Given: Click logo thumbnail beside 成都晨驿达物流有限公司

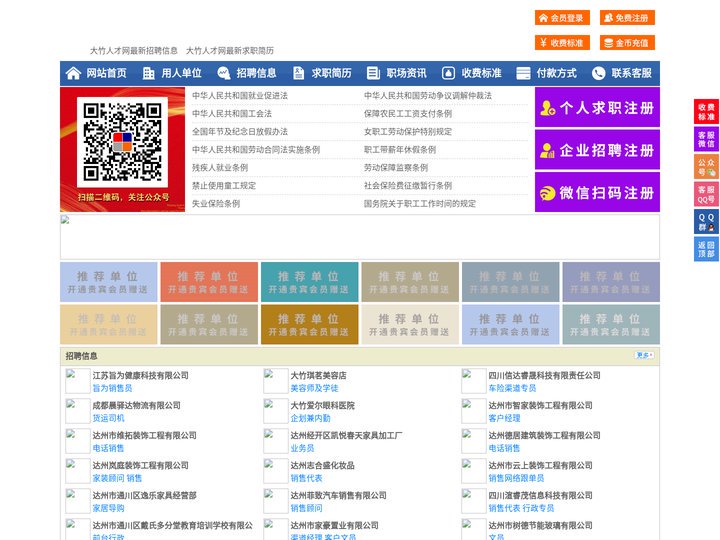Looking at the screenshot, I should click(78, 411).
